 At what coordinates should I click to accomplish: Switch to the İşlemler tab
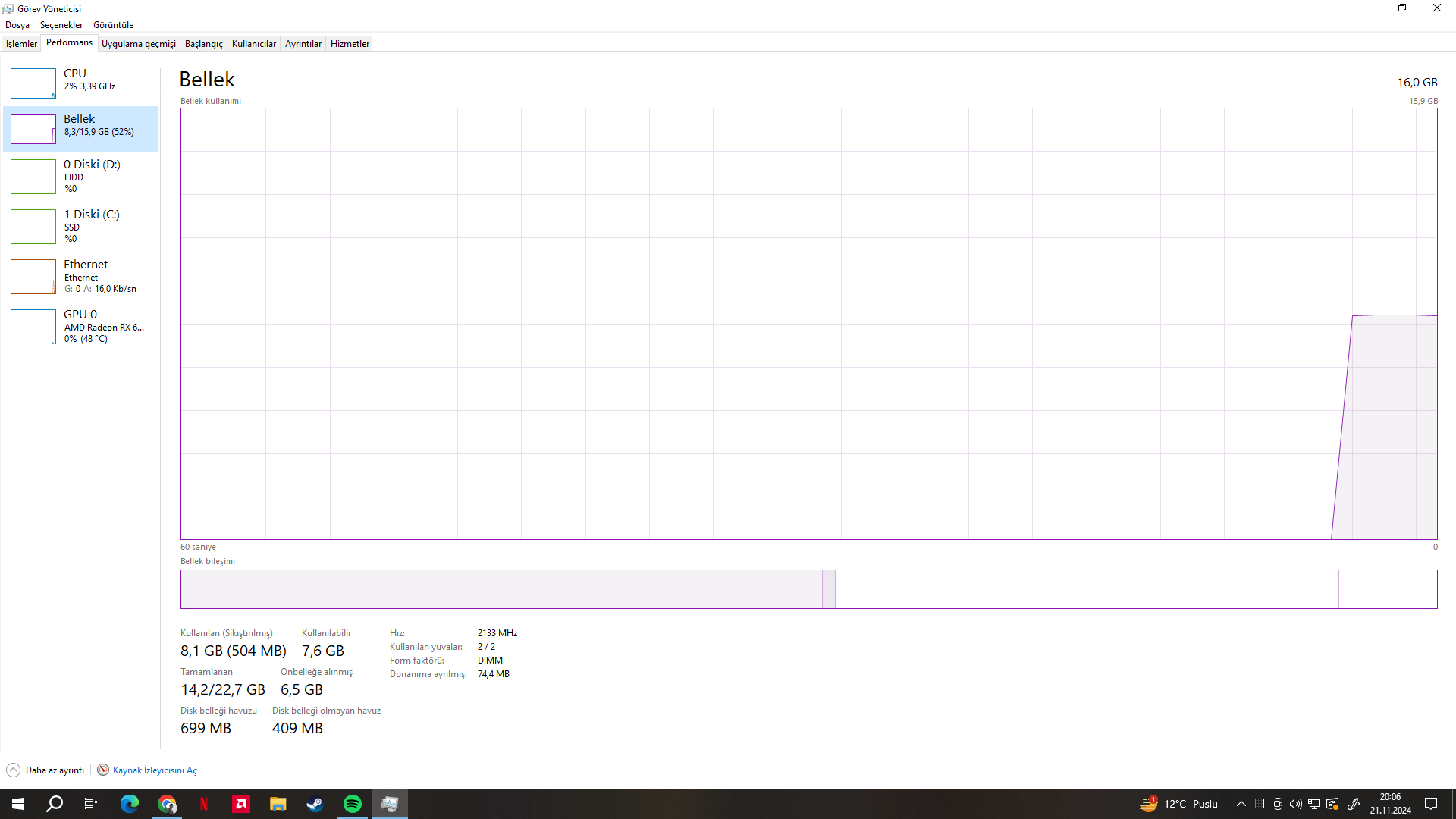[21, 44]
